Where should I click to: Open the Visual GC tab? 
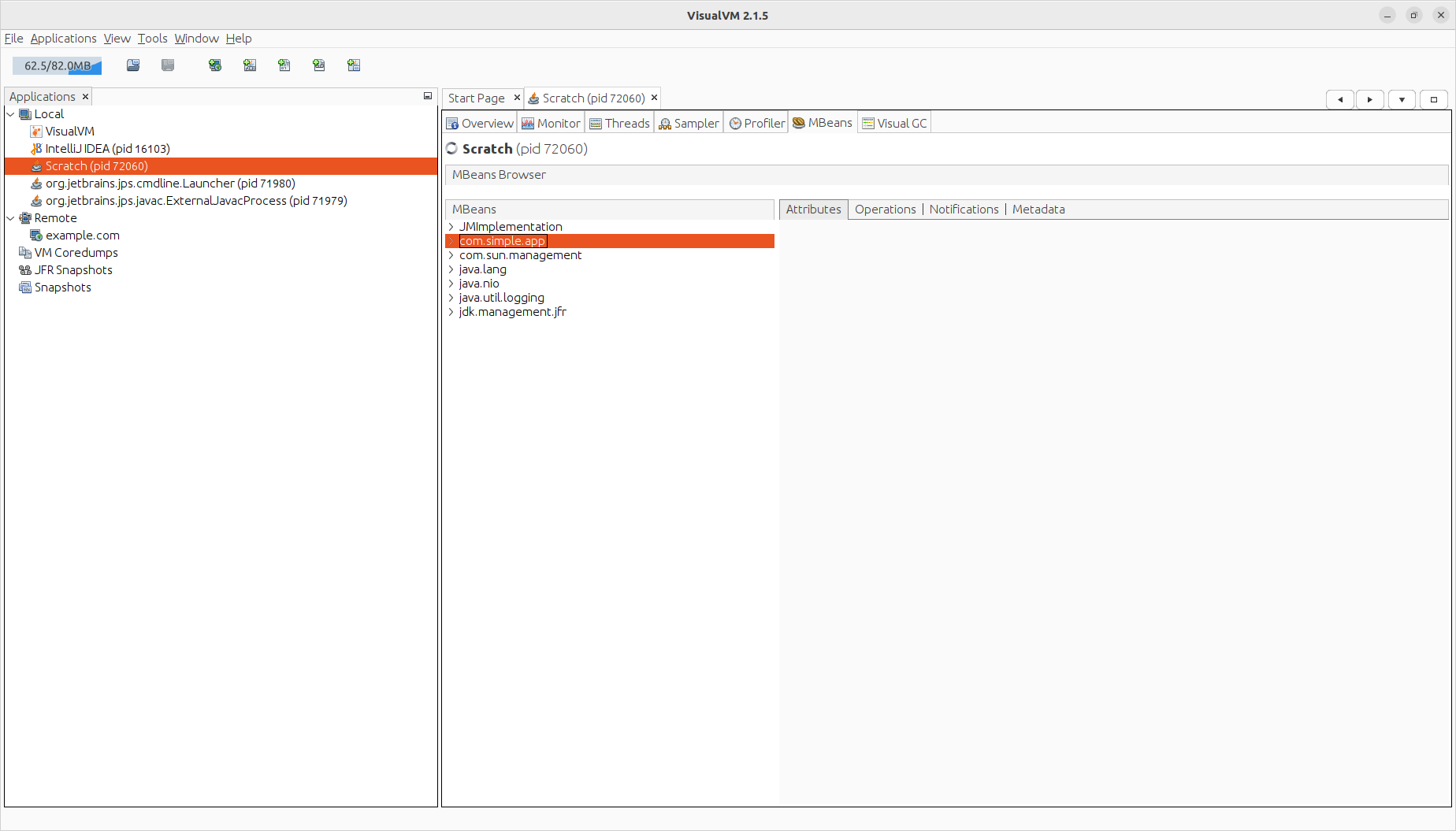(x=894, y=124)
